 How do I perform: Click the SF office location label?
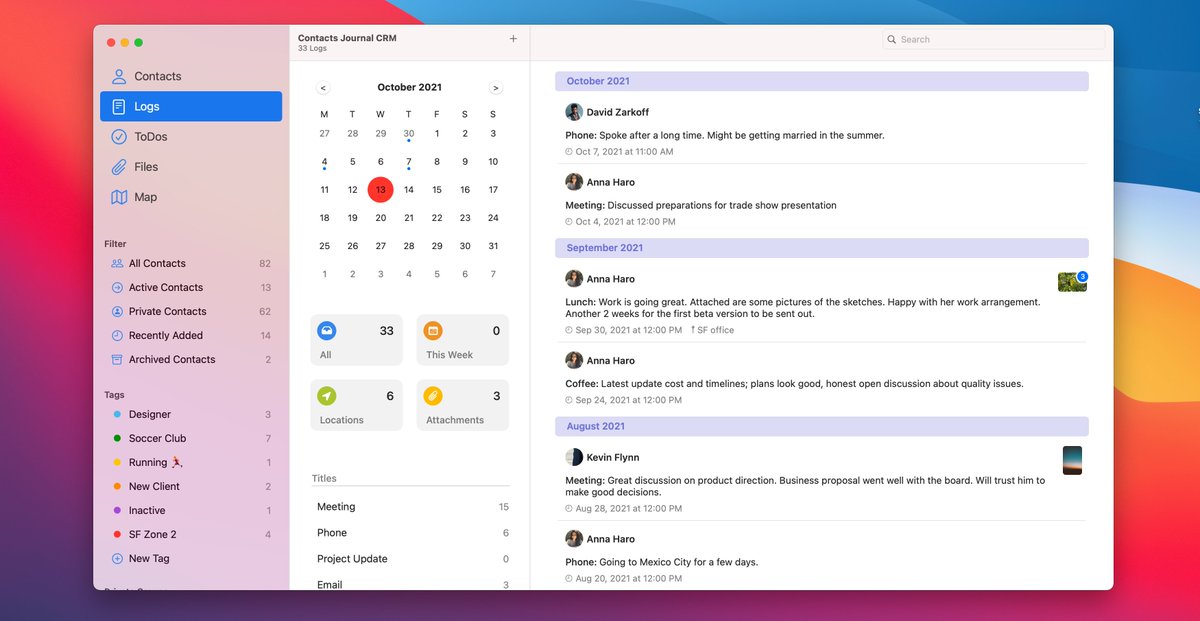712,330
